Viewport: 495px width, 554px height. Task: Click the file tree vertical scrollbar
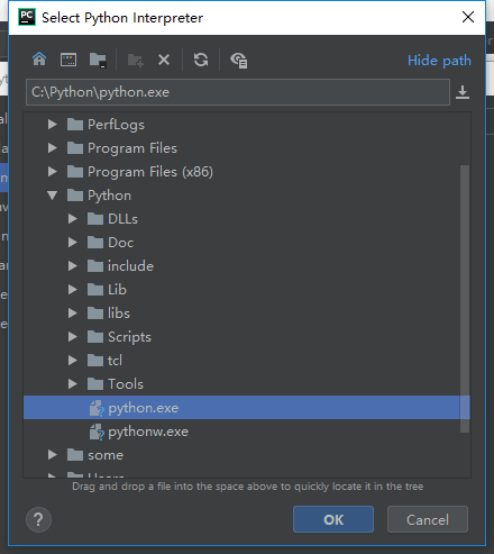coord(465,299)
